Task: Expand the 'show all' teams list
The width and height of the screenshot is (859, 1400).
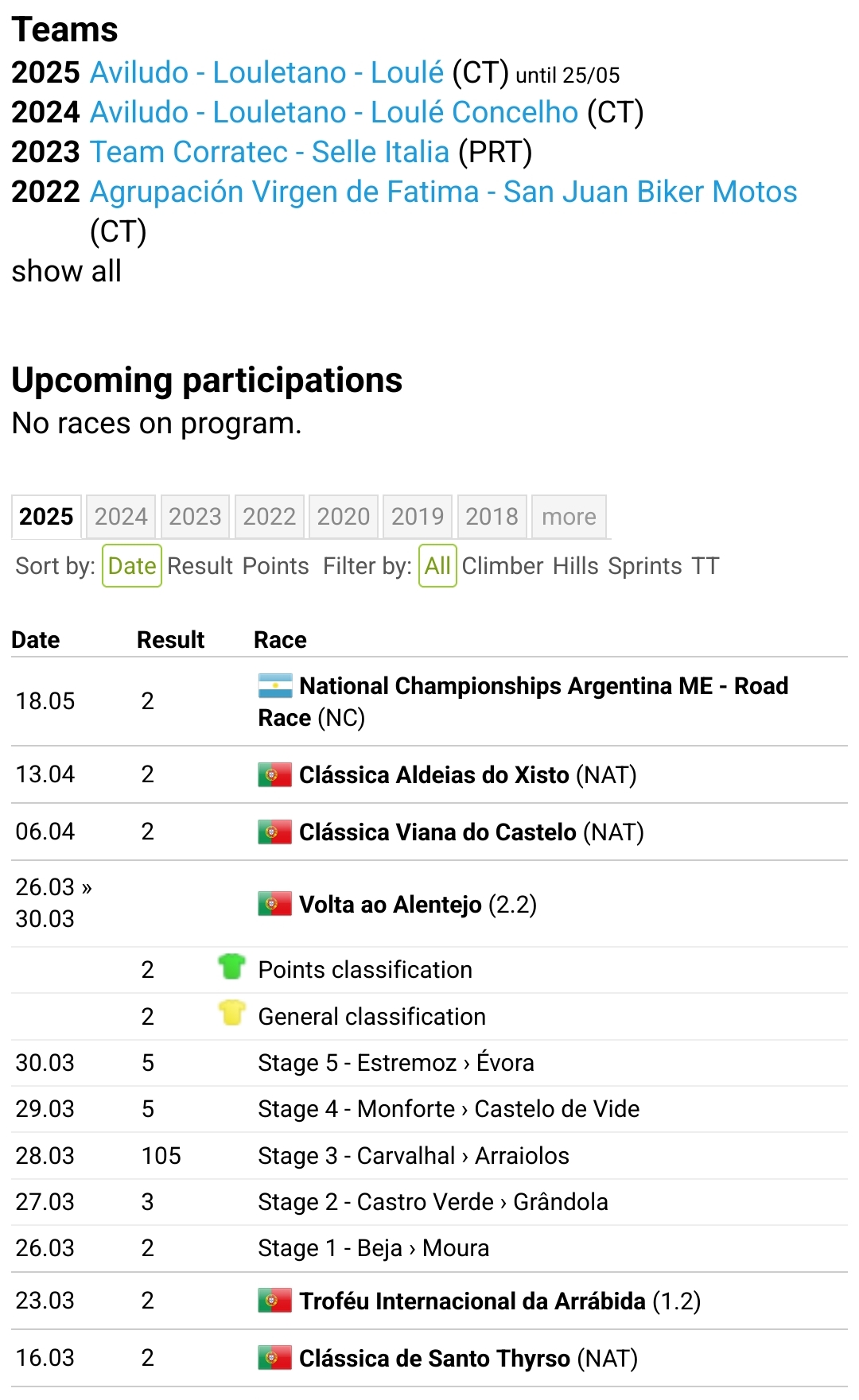Action: (67, 272)
